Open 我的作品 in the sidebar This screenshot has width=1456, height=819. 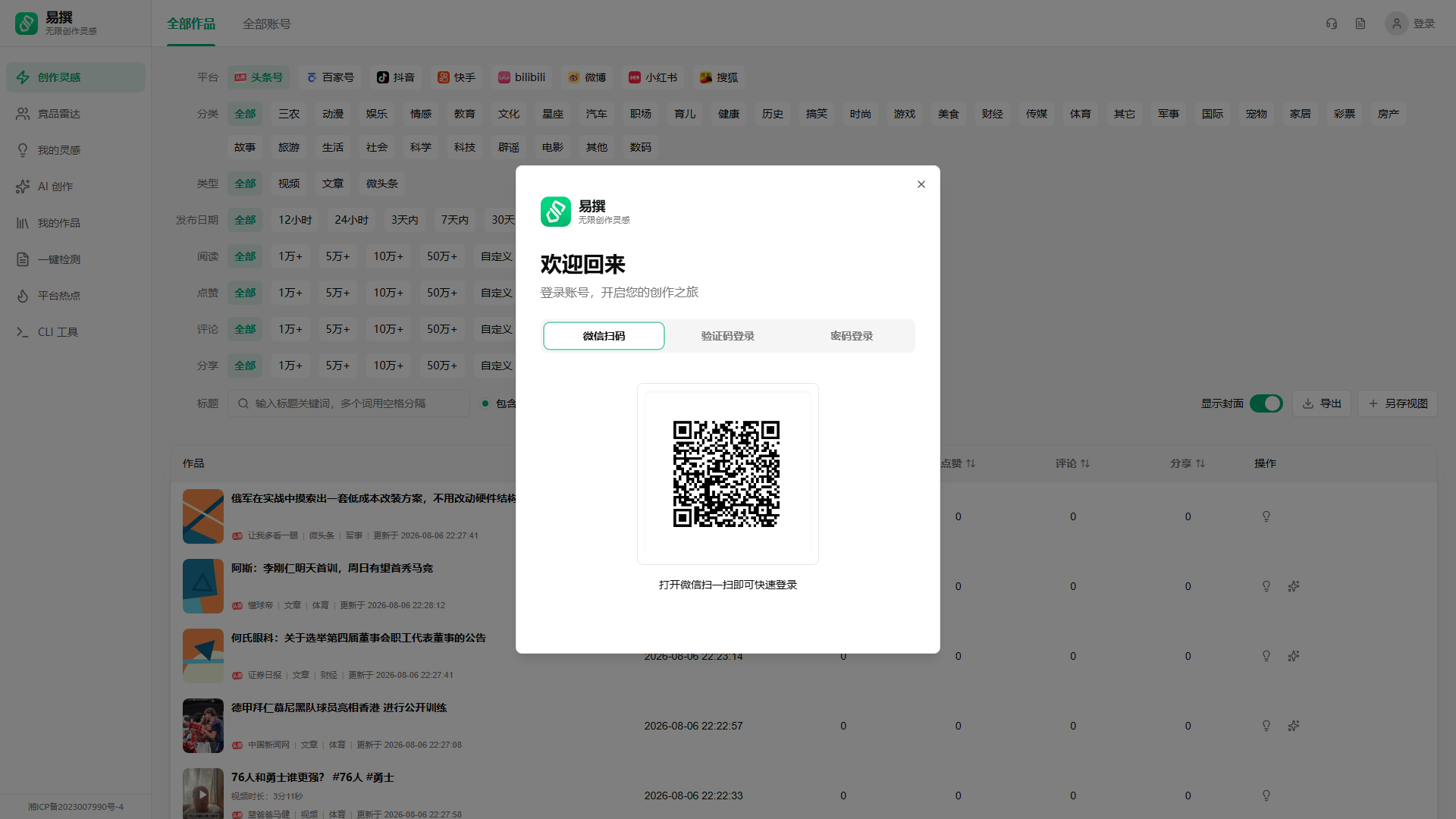tap(76, 223)
